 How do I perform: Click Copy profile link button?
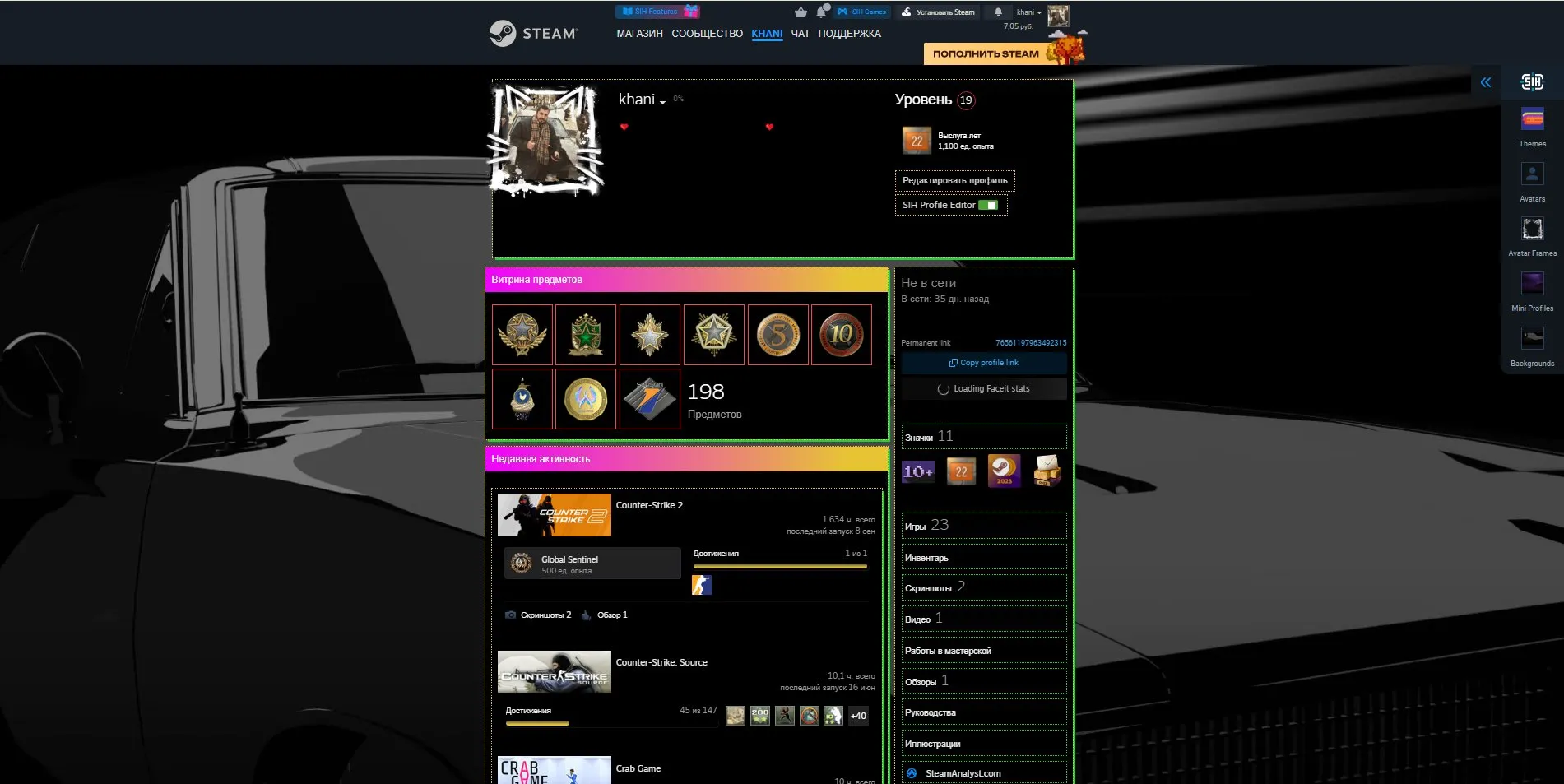click(984, 363)
